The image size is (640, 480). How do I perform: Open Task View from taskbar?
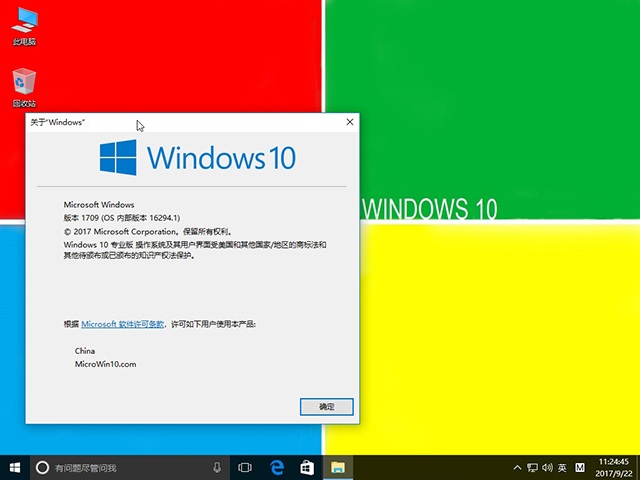click(x=245, y=467)
